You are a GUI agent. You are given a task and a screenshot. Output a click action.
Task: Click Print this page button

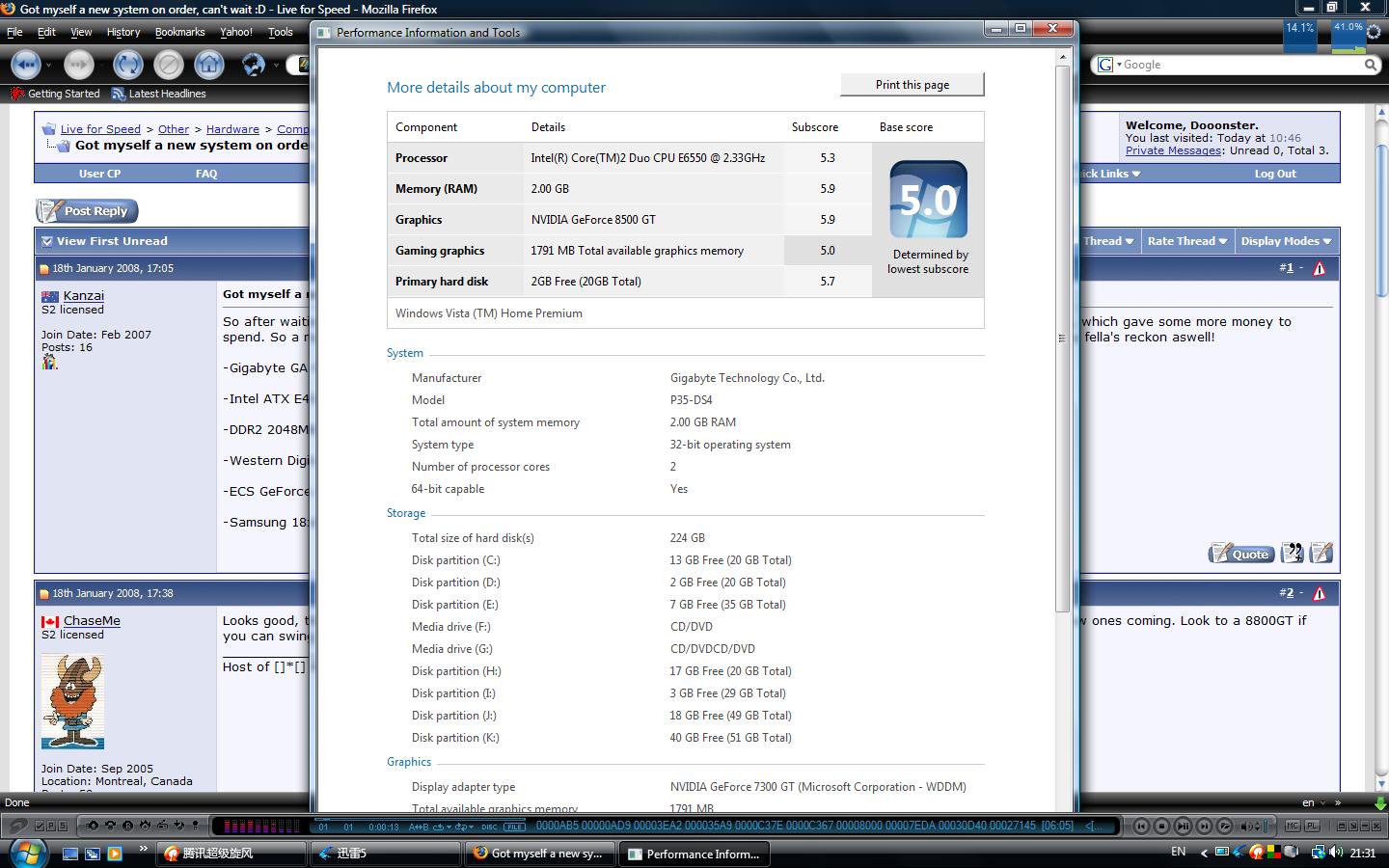point(912,85)
